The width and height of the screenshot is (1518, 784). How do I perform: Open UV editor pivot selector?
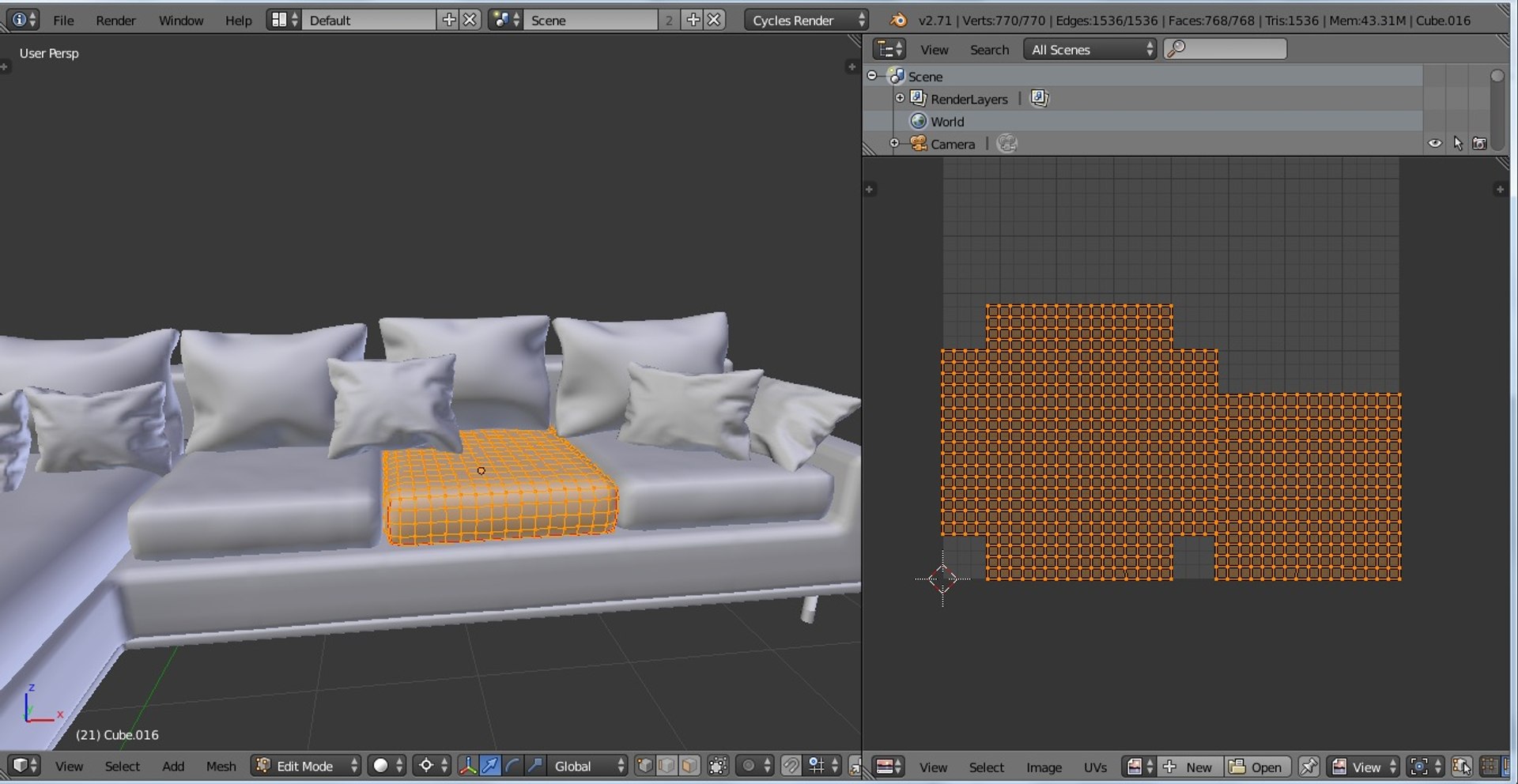pos(1425,767)
